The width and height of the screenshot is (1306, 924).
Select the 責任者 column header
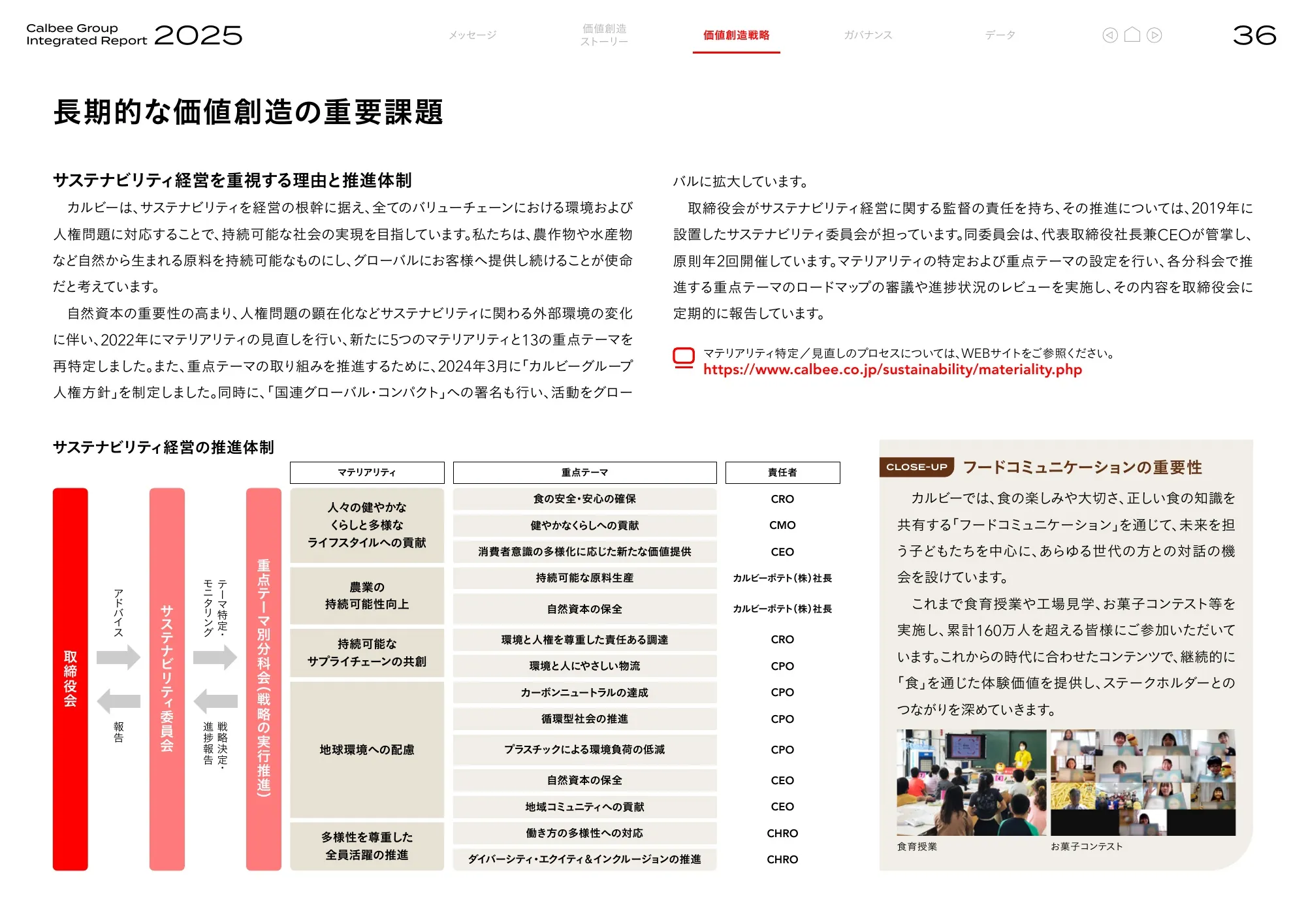782,473
